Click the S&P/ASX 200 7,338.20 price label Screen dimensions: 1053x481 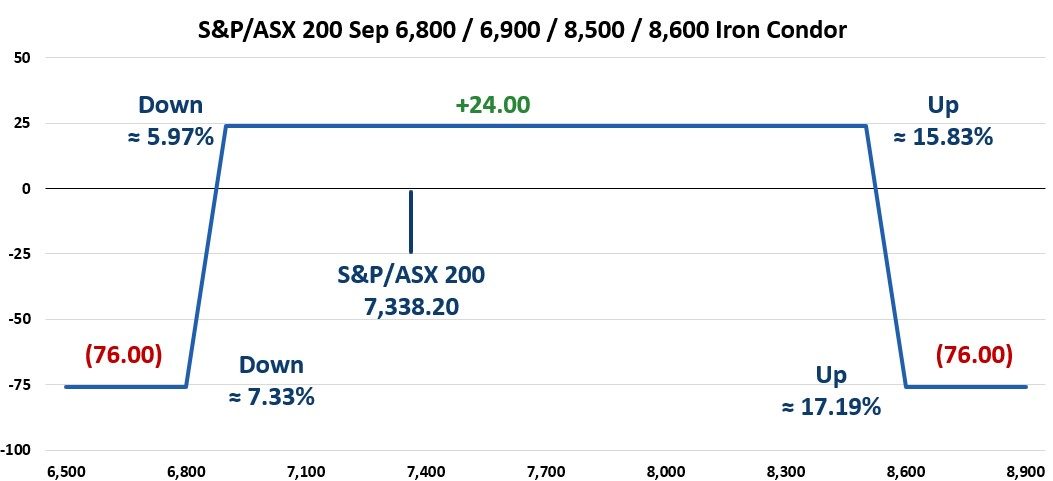412,289
